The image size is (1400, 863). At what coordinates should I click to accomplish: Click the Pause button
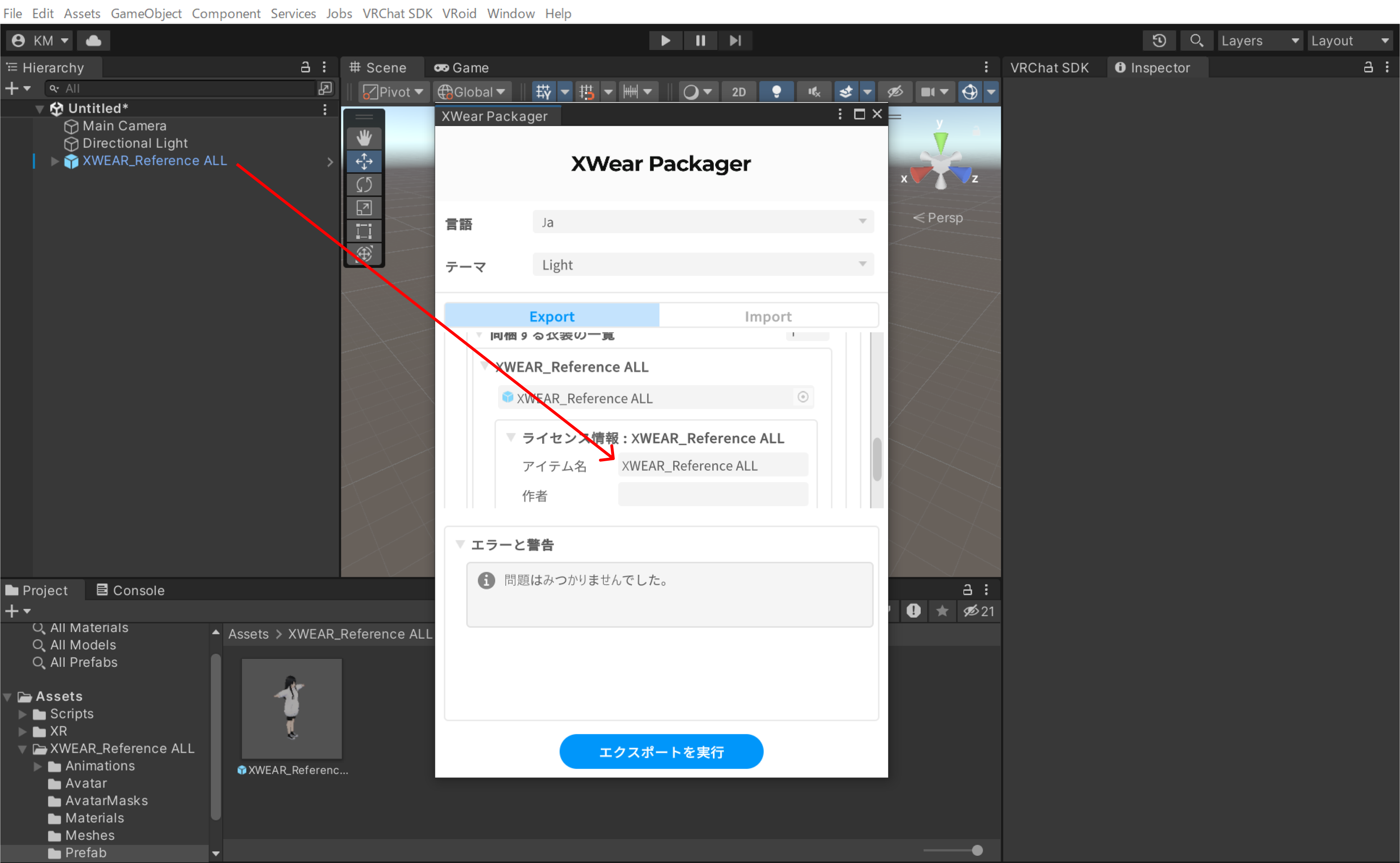coord(700,40)
